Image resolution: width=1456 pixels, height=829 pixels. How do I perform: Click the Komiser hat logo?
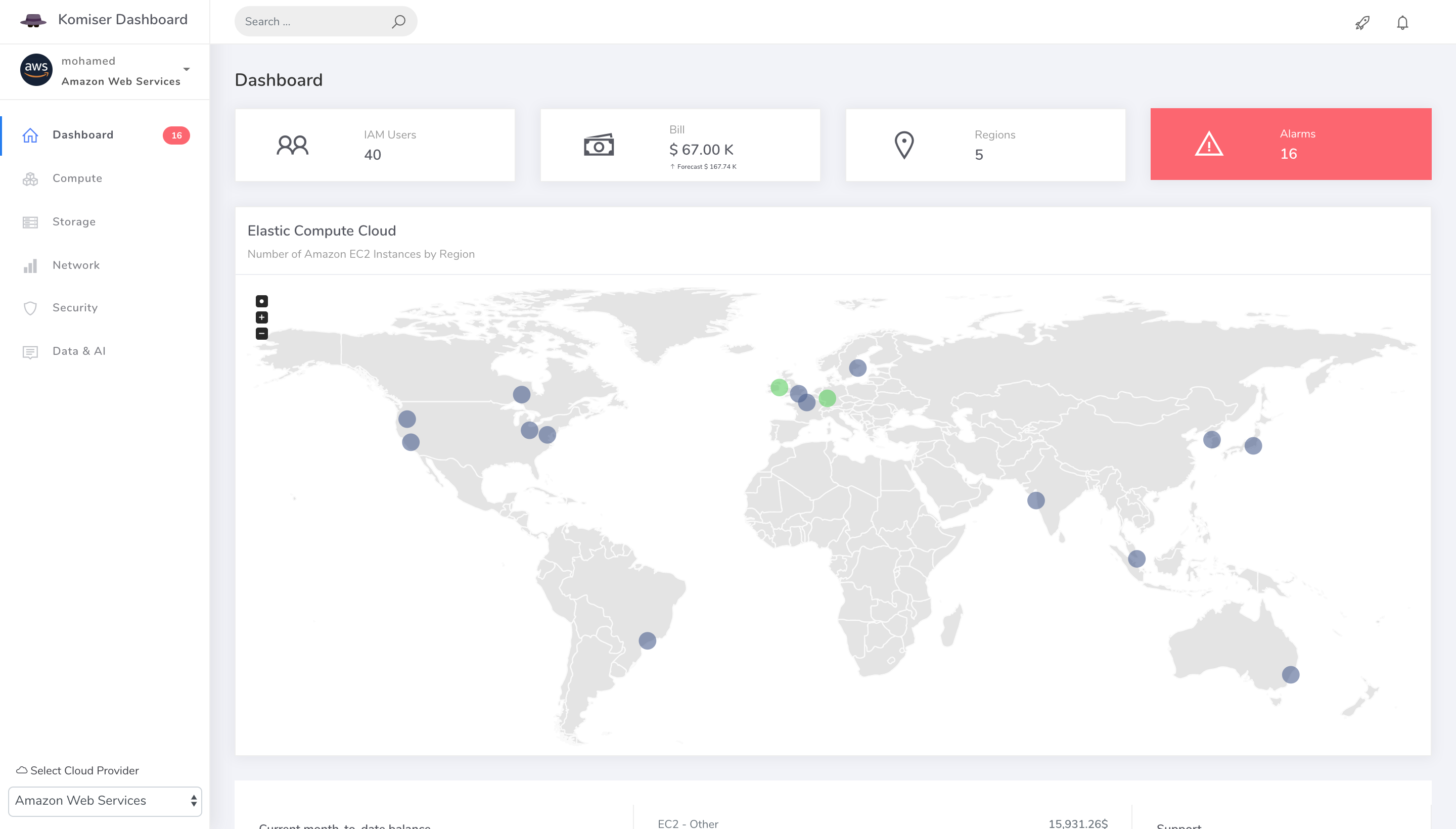pyautogui.click(x=33, y=21)
